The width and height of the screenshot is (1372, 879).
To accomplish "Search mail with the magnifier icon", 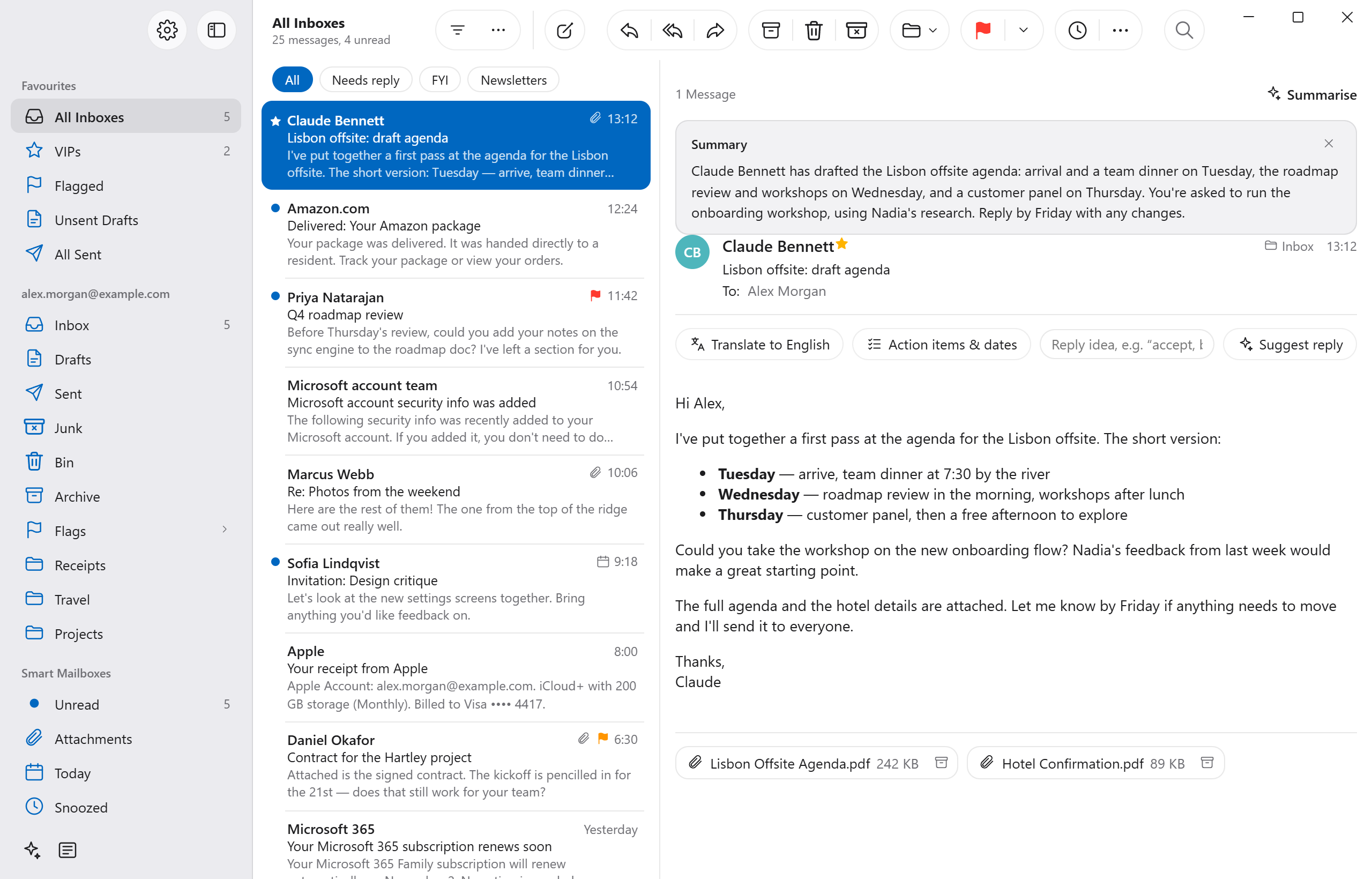I will (1184, 30).
